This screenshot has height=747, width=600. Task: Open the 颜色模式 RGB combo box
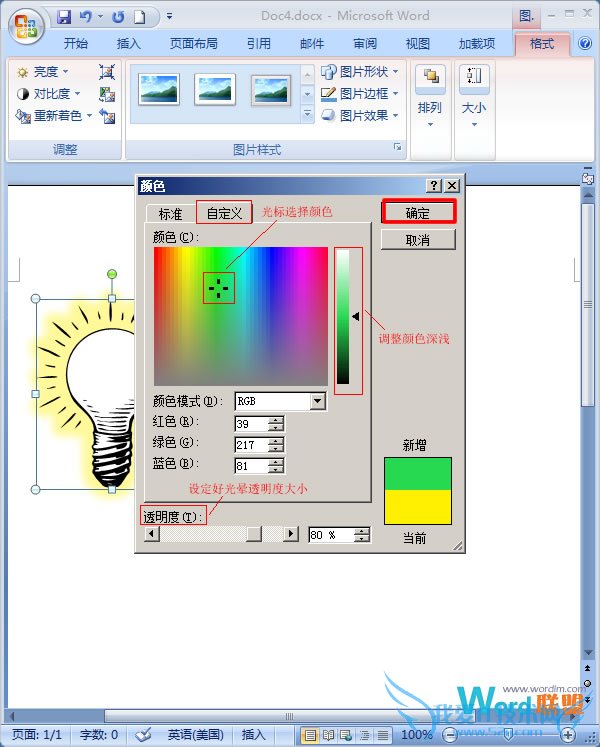(x=280, y=401)
